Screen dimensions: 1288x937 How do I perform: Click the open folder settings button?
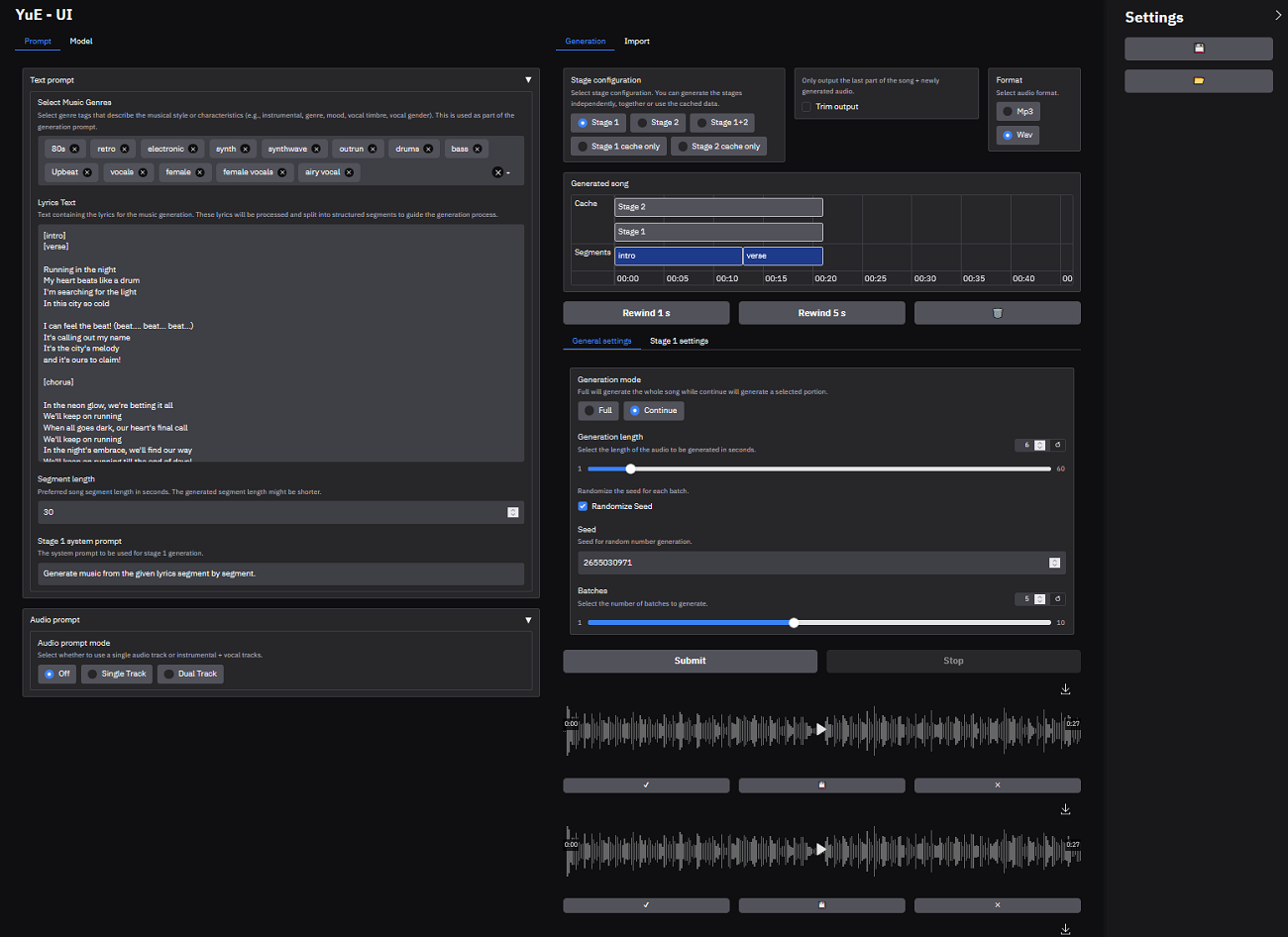(1198, 80)
